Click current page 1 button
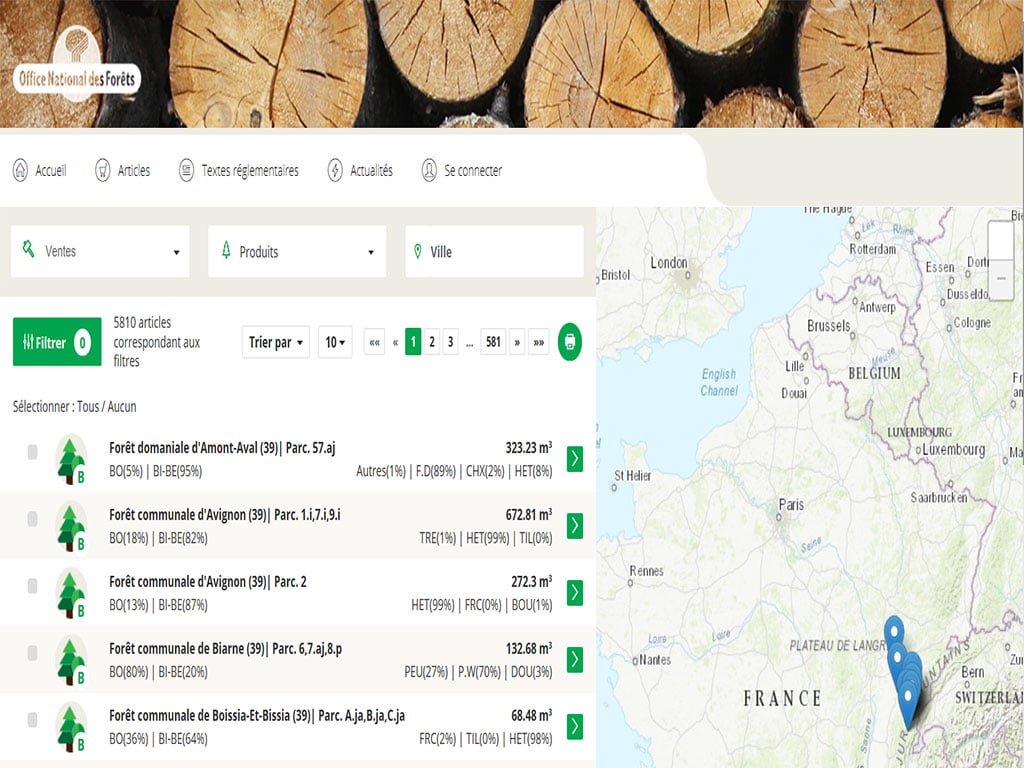 [413, 342]
